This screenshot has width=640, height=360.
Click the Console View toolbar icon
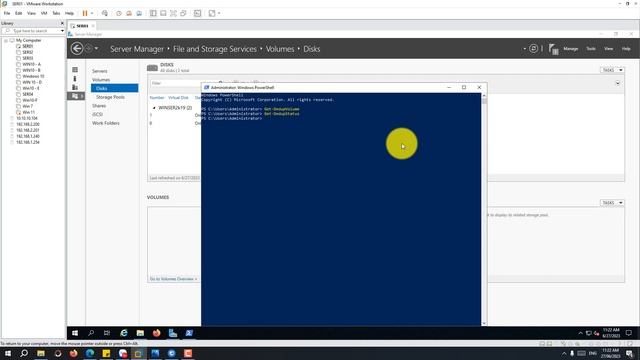[x=198, y=13]
